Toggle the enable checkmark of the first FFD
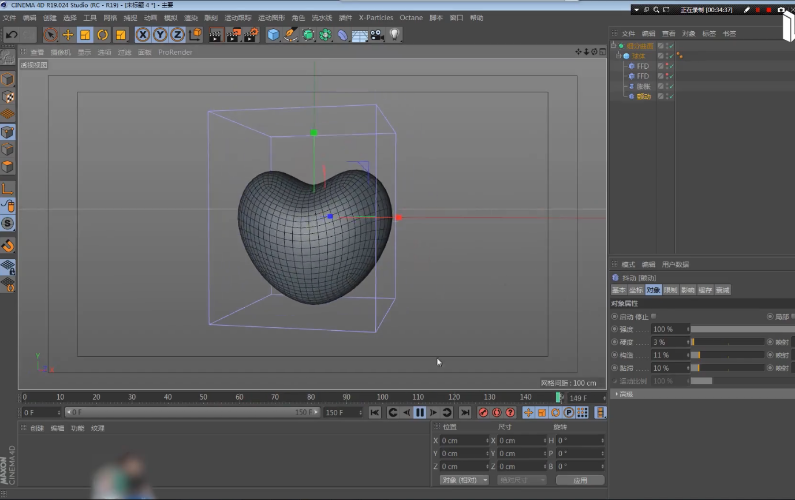 click(670, 66)
